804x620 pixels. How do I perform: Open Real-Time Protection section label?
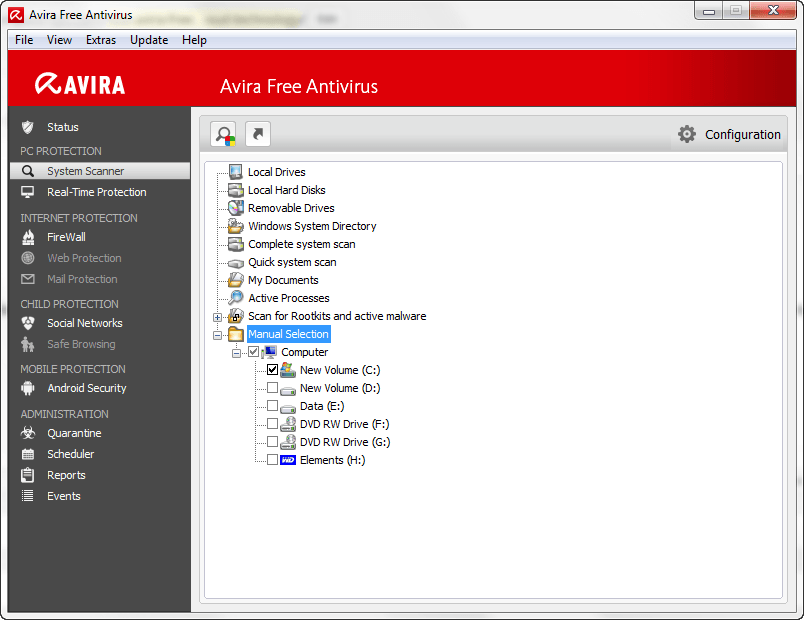97,192
